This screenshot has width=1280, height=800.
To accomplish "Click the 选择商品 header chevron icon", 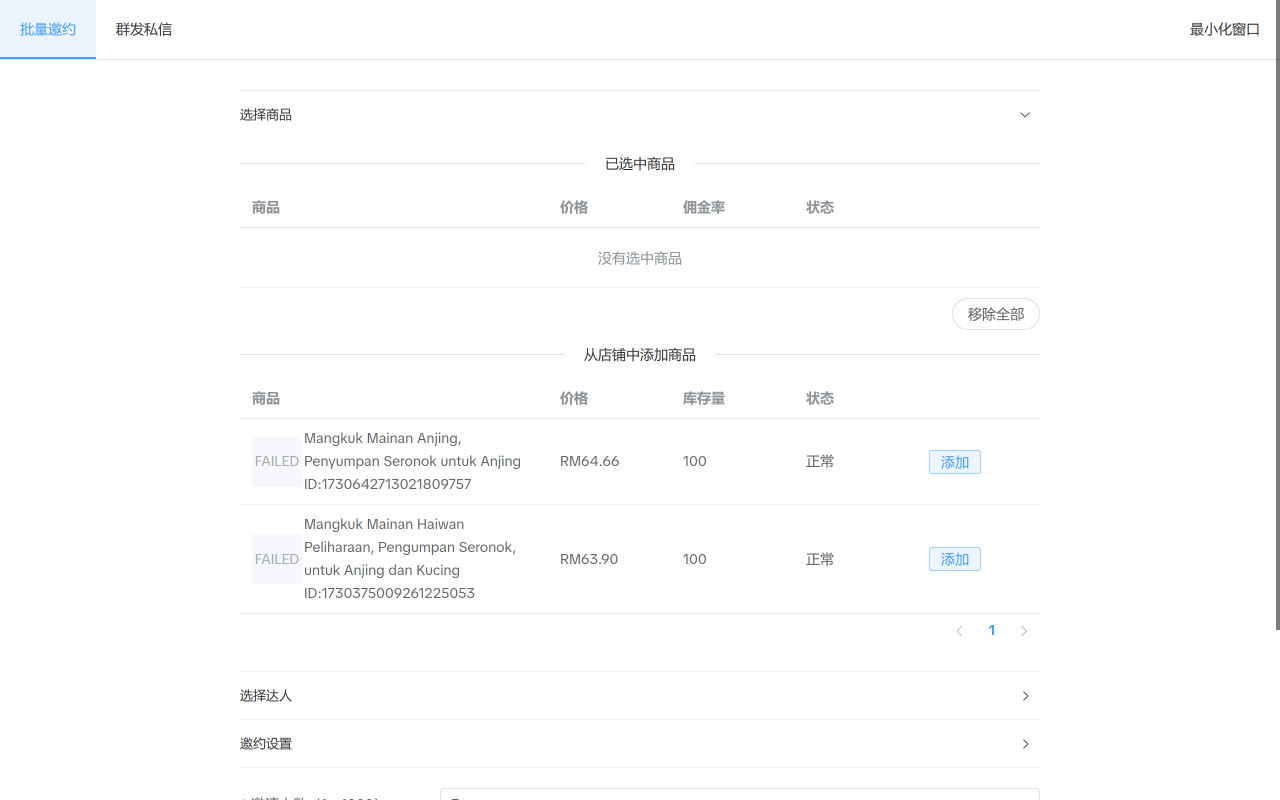I will [x=1024, y=114].
